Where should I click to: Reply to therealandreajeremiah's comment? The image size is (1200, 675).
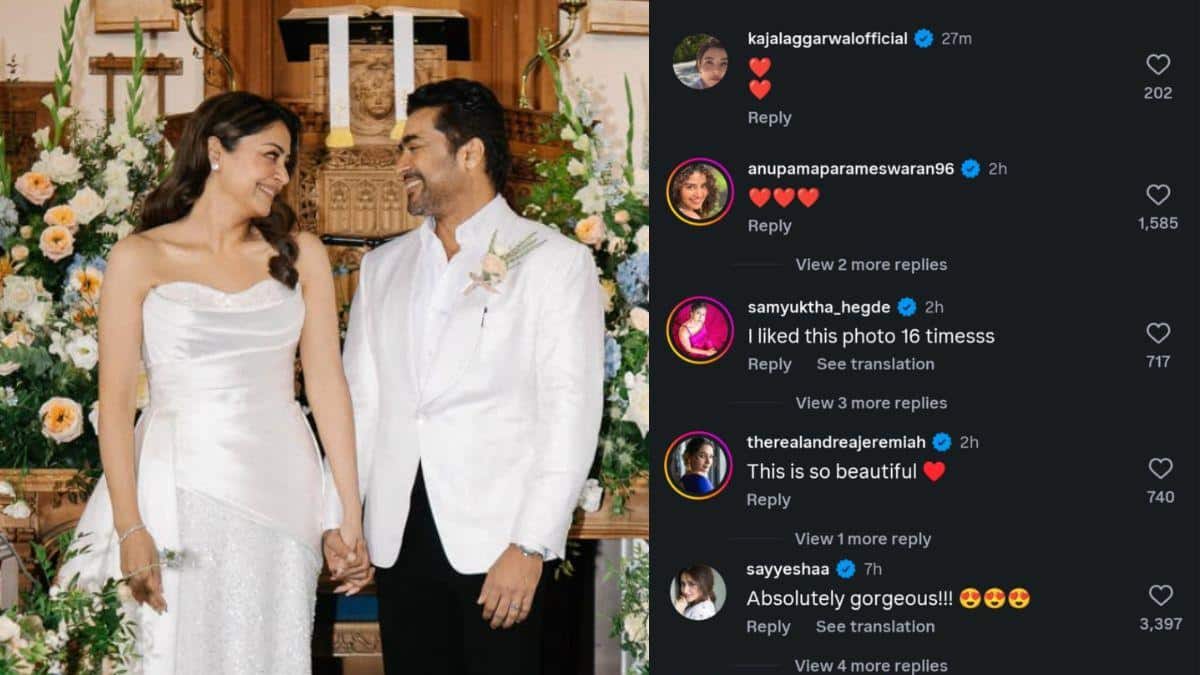(769, 500)
